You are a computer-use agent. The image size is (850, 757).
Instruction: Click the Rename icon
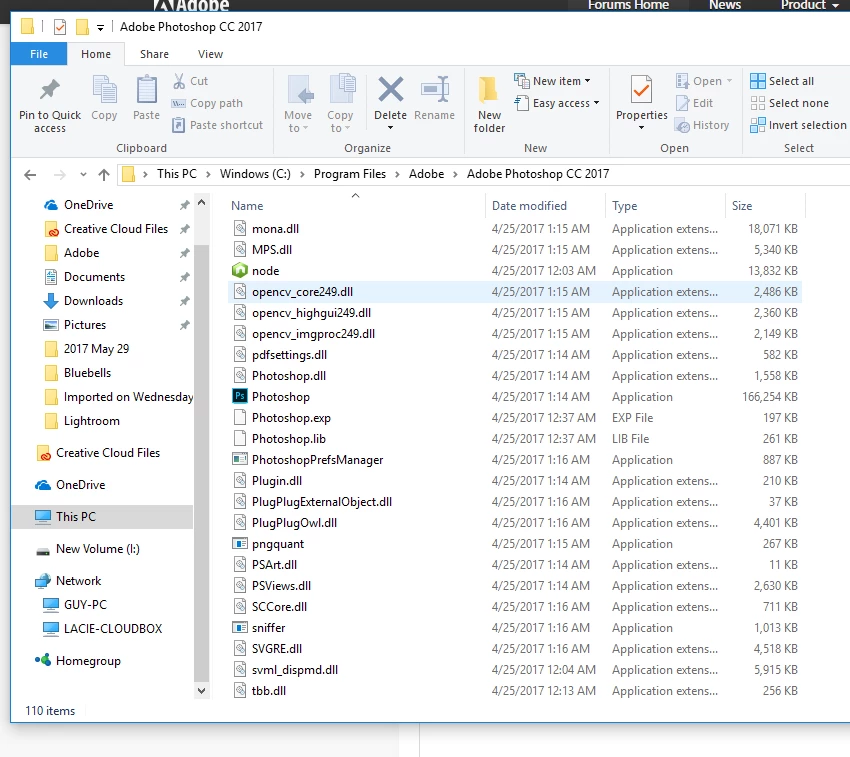(x=435, y=89)
